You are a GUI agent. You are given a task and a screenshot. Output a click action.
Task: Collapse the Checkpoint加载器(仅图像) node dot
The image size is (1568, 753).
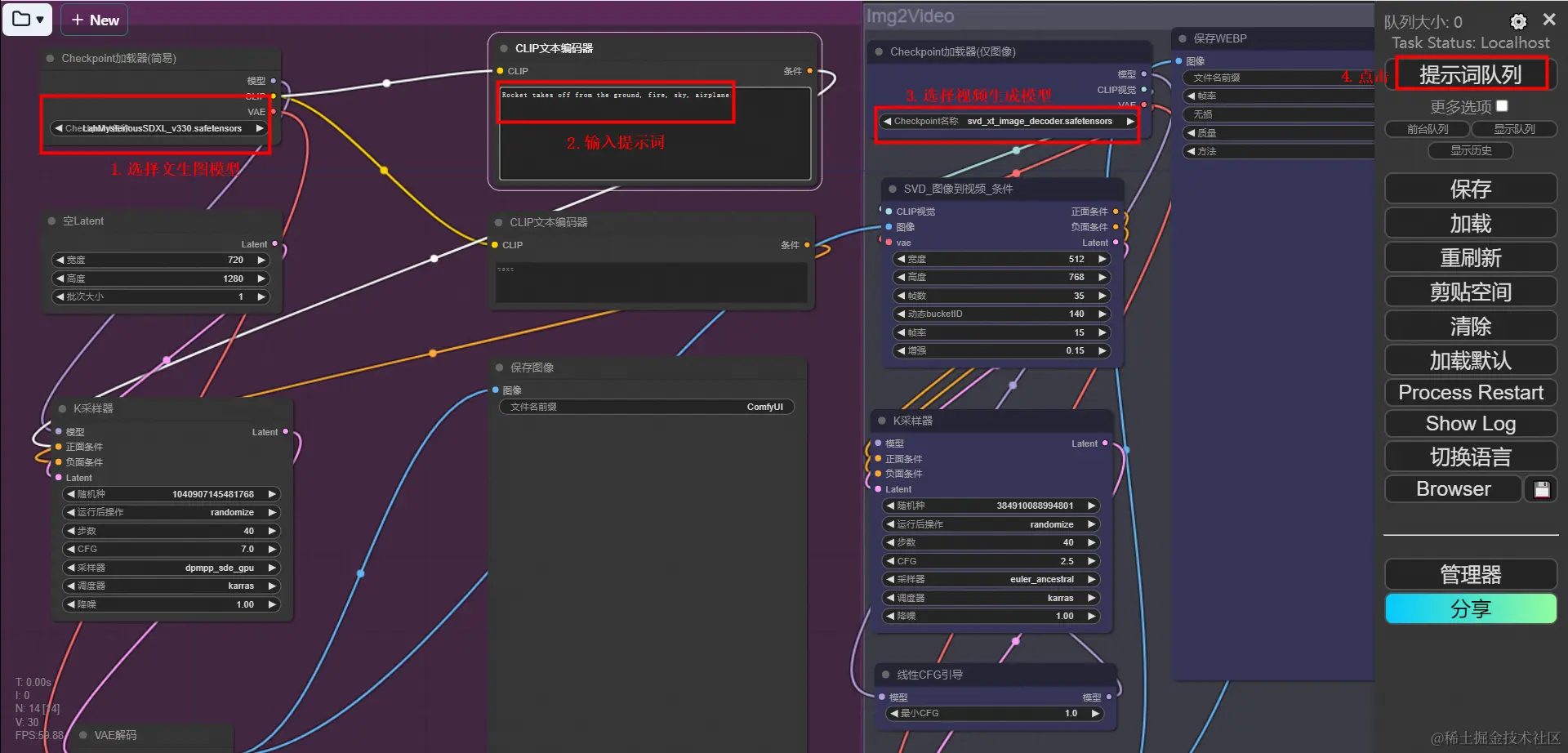tap(880, 51)
